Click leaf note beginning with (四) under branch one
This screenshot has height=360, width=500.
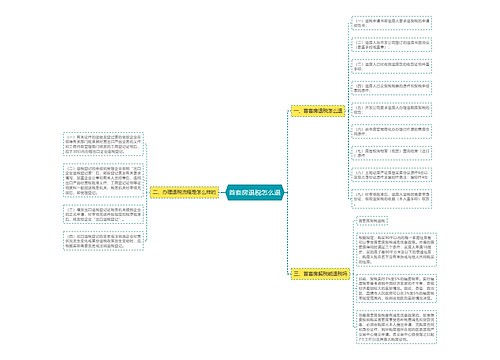[392, 88]
